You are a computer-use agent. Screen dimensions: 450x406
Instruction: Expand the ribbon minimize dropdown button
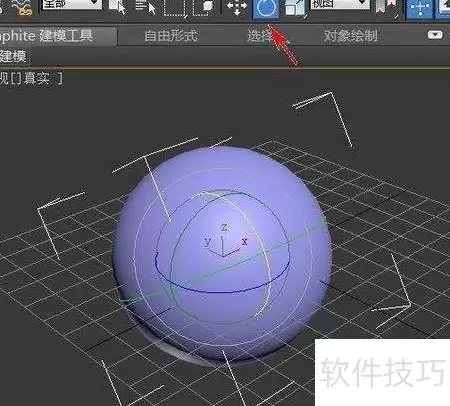pyautogui.click(x=435, y=35)
